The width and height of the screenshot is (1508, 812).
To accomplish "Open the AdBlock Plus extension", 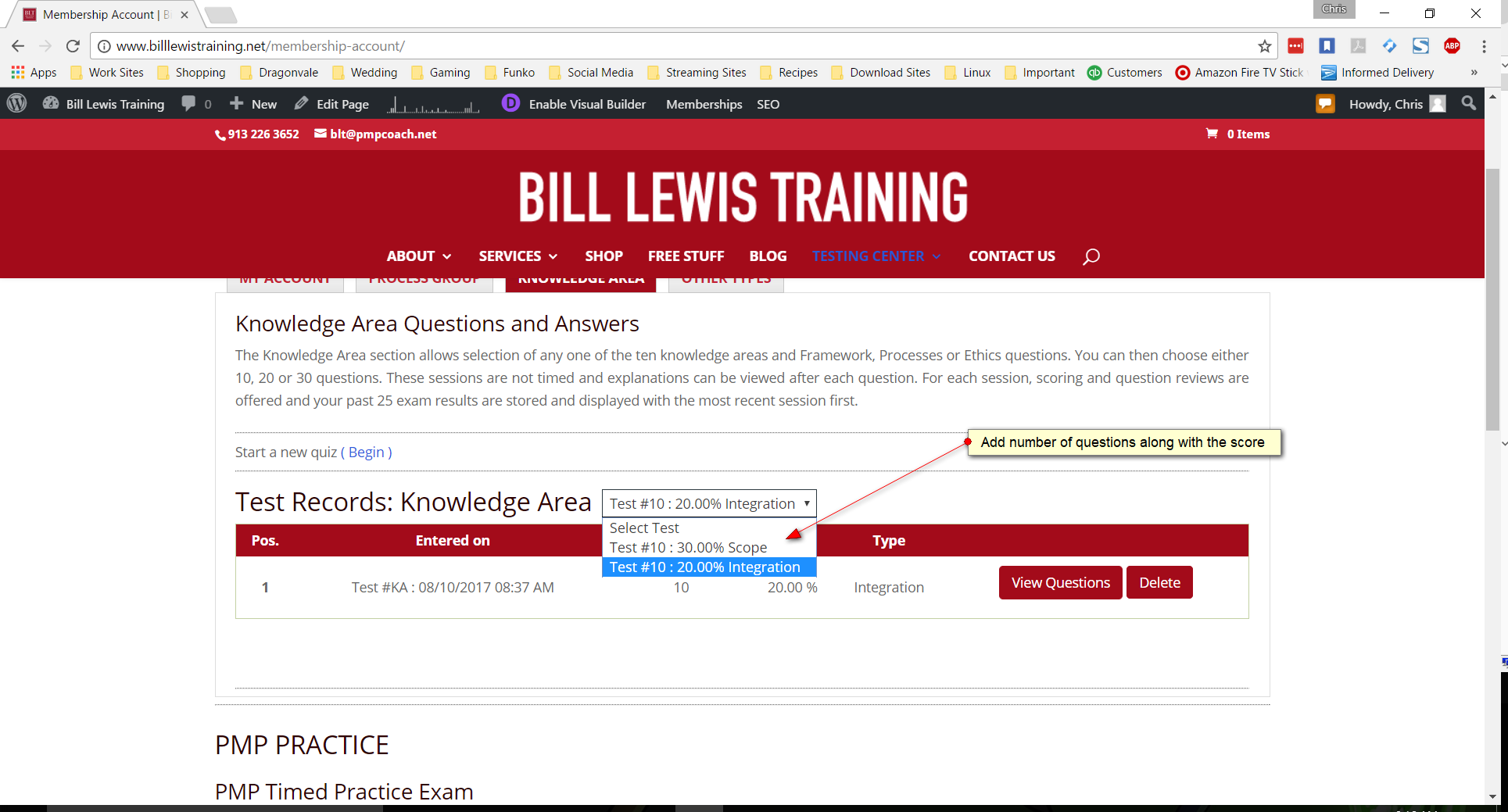I will [x=1452, y=46].
